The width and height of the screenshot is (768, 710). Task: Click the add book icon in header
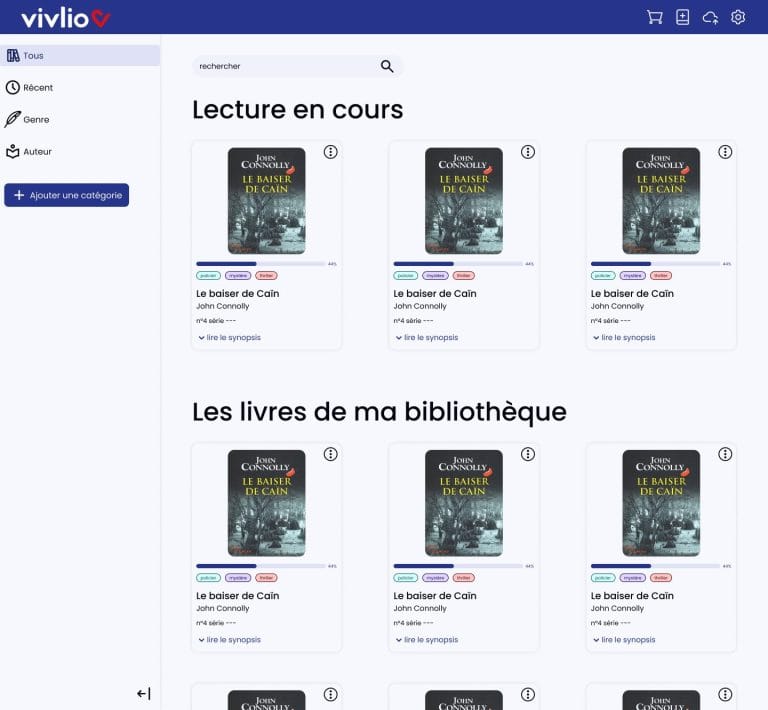pos(682,17)
